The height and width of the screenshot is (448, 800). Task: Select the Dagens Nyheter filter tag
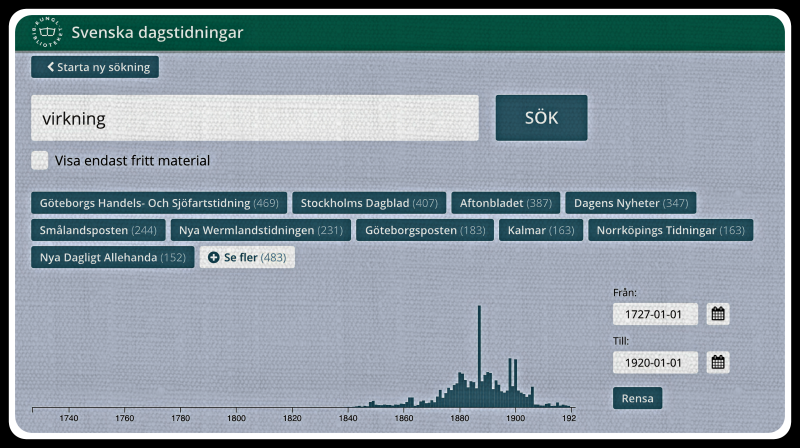pyautogui.click(x=630, y=203)
